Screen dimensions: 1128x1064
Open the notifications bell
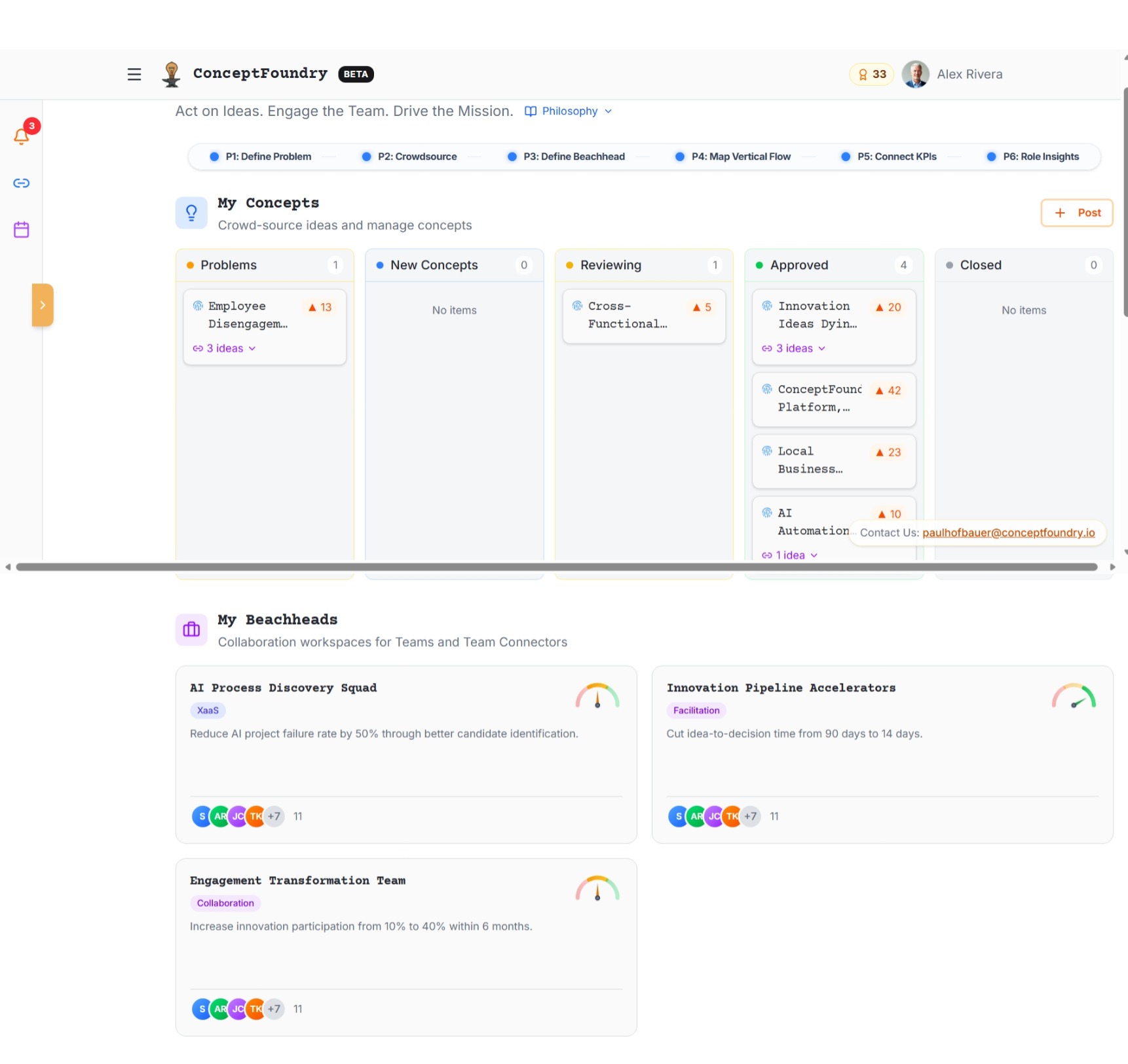22,136
